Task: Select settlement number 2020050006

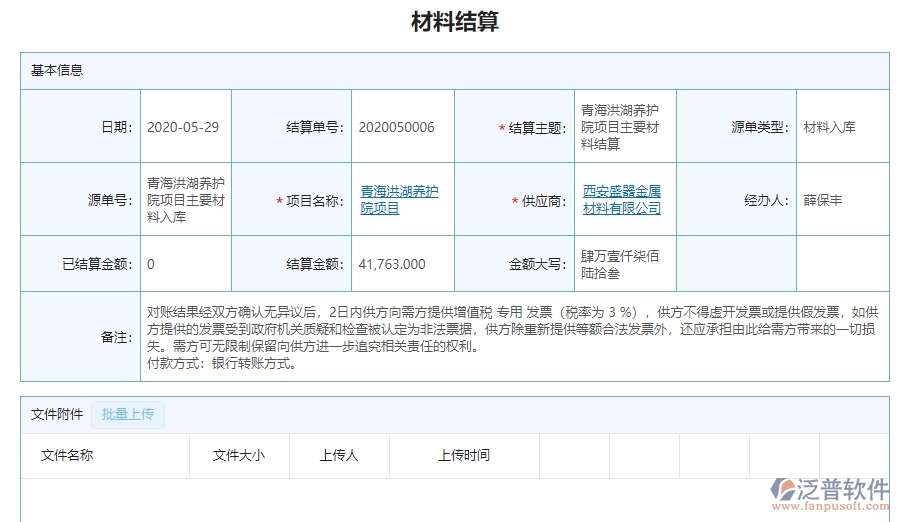Action: pyautogui.click(x=396, y=127)
